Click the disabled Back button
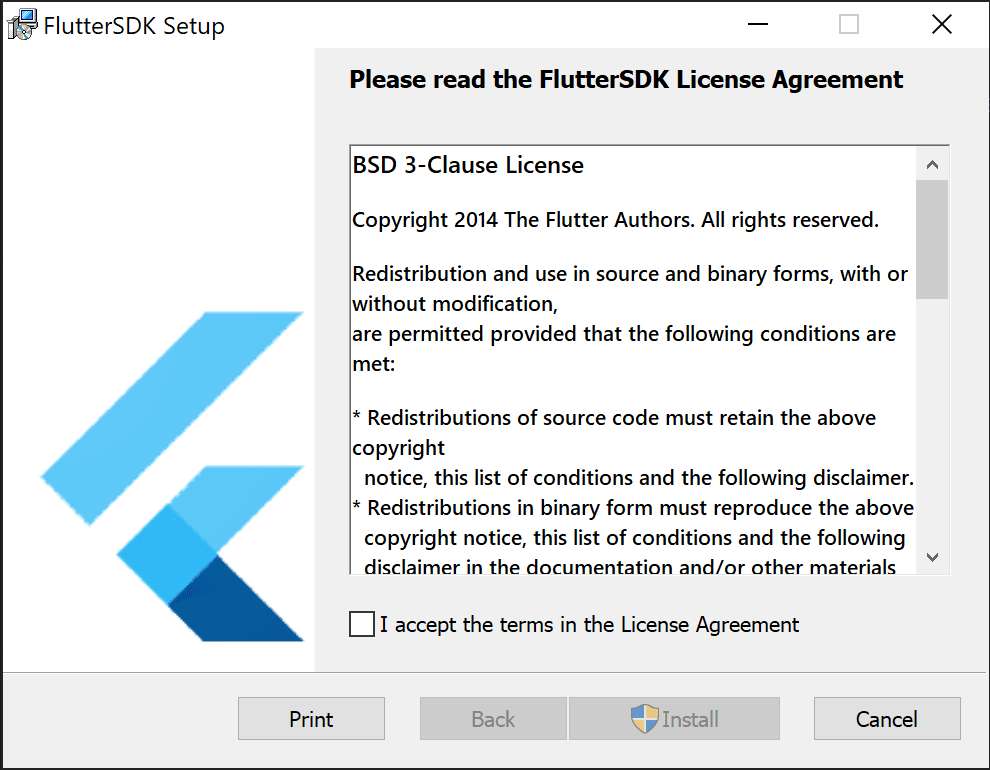The image size is (990, 770). 493,719
